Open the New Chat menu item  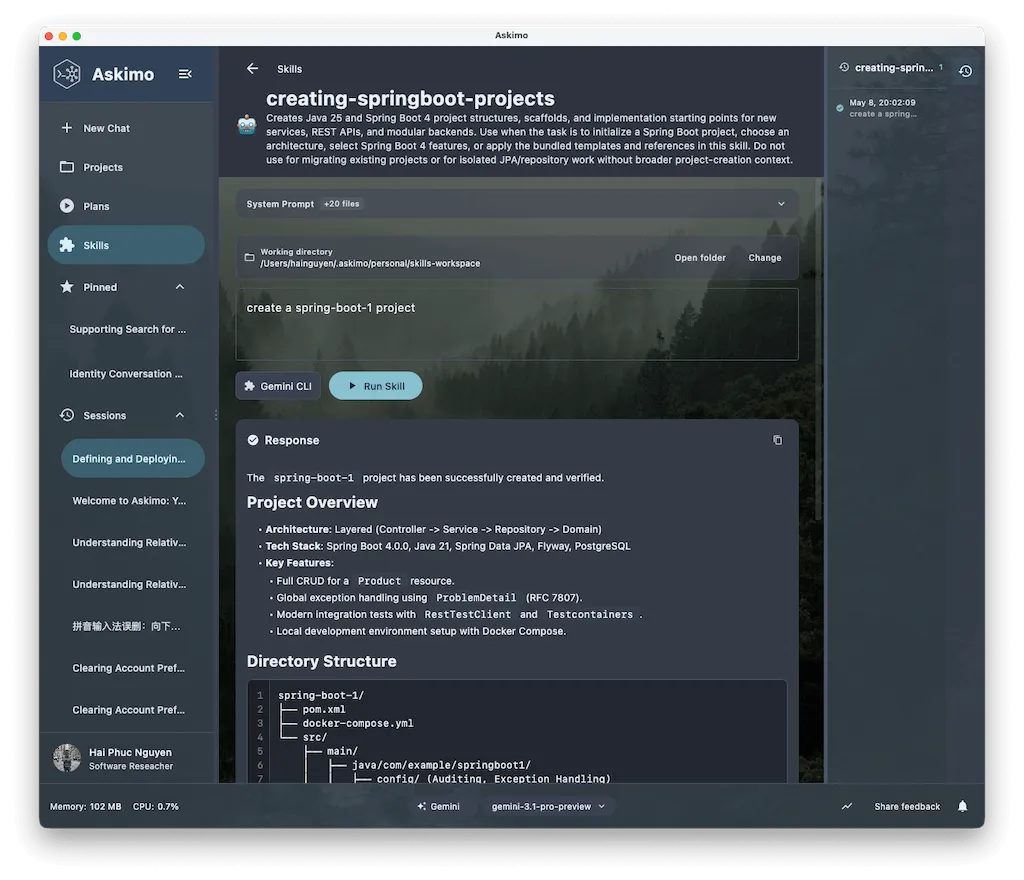[x=126, y=128]
